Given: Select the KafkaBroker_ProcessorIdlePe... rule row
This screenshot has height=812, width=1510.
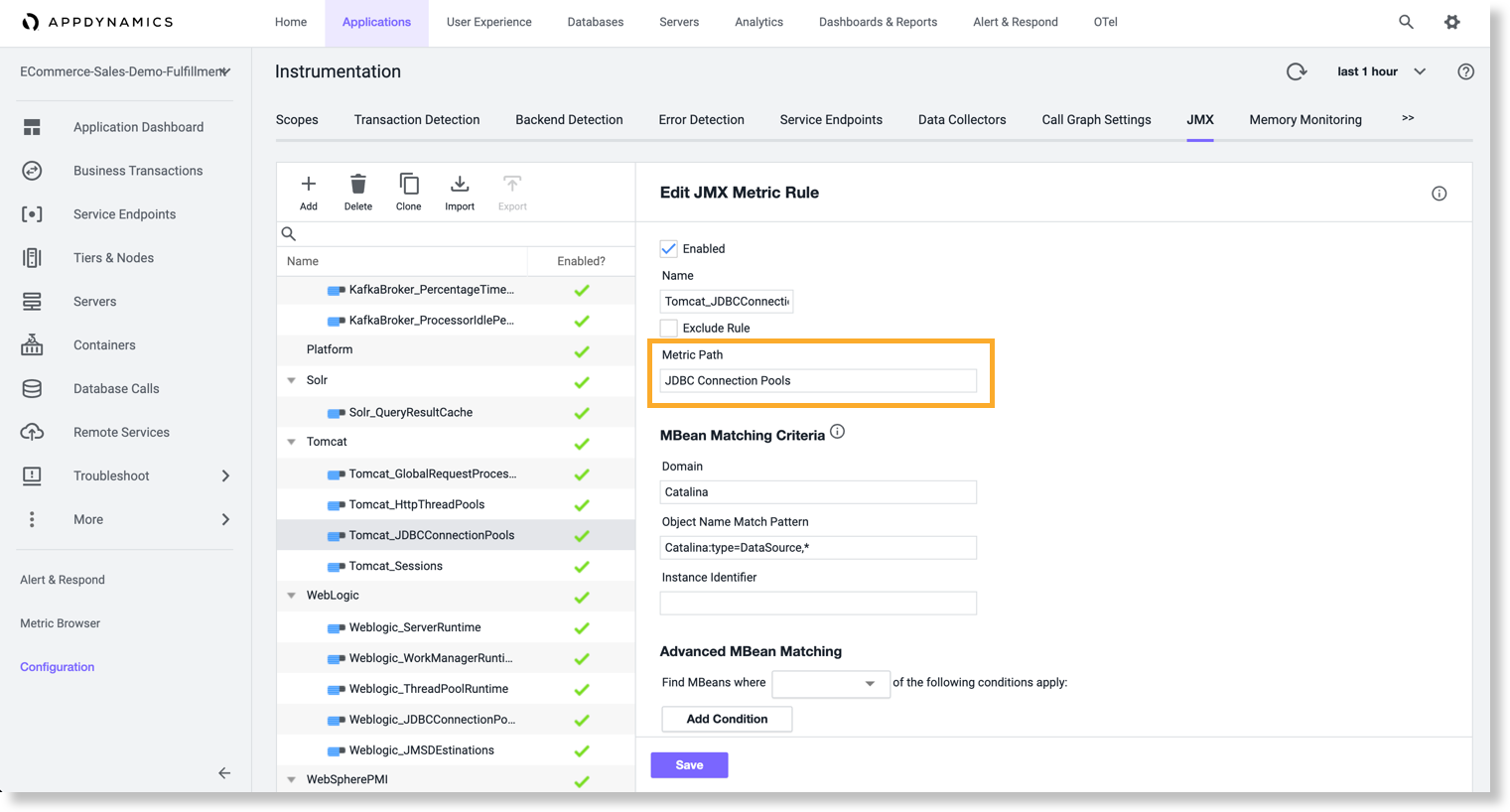Looking at the screenshot, I should click(x=456, y=321).
